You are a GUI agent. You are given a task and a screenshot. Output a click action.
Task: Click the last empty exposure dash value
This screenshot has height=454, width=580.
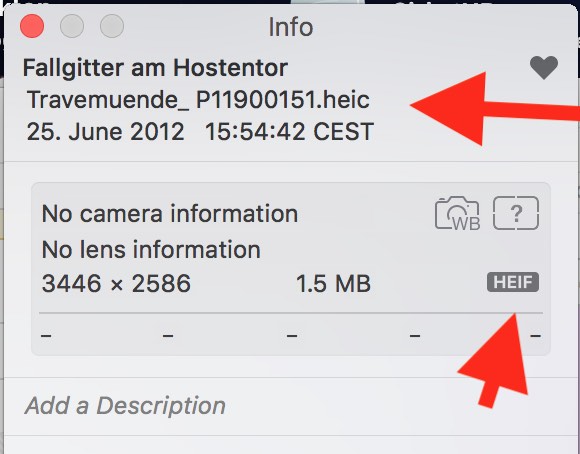[x=536, y=336]
